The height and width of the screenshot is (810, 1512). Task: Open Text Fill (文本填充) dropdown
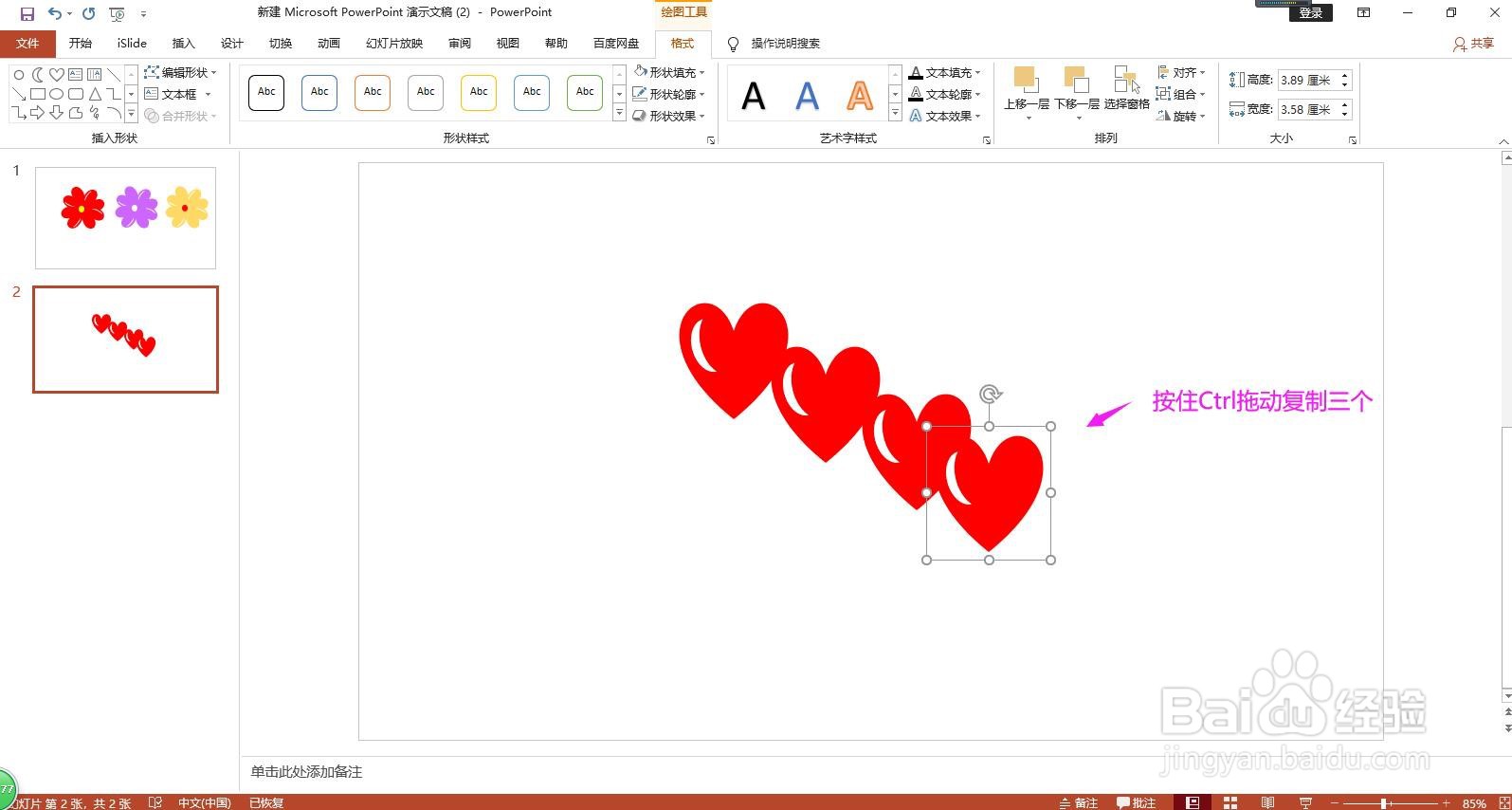point(945,72)
